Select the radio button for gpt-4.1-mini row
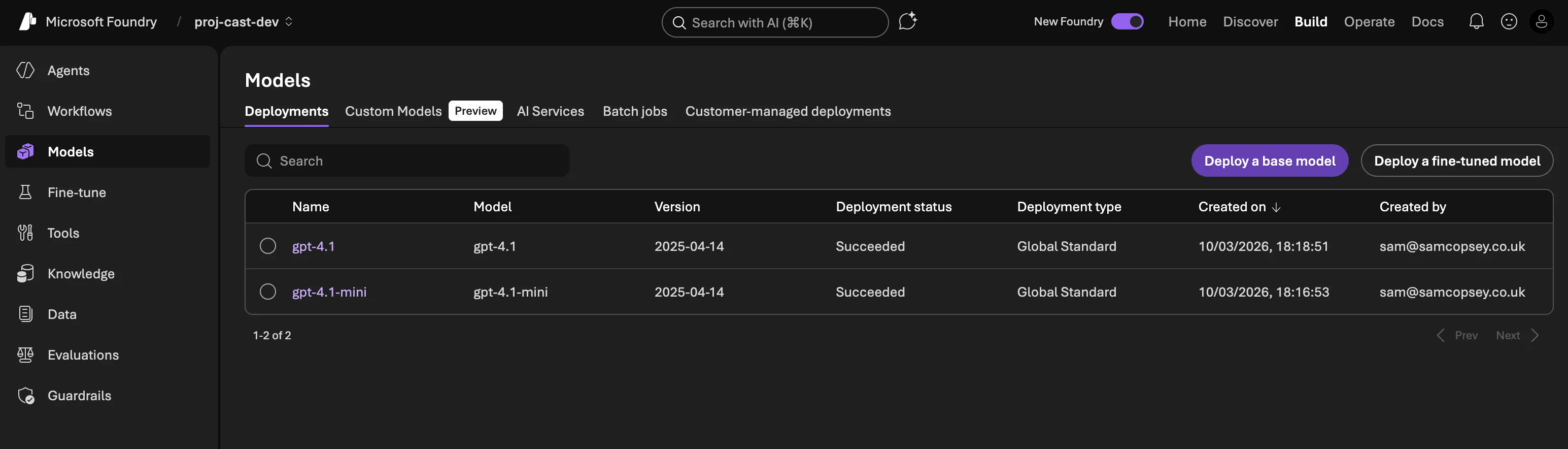 [x=268, y=292]
